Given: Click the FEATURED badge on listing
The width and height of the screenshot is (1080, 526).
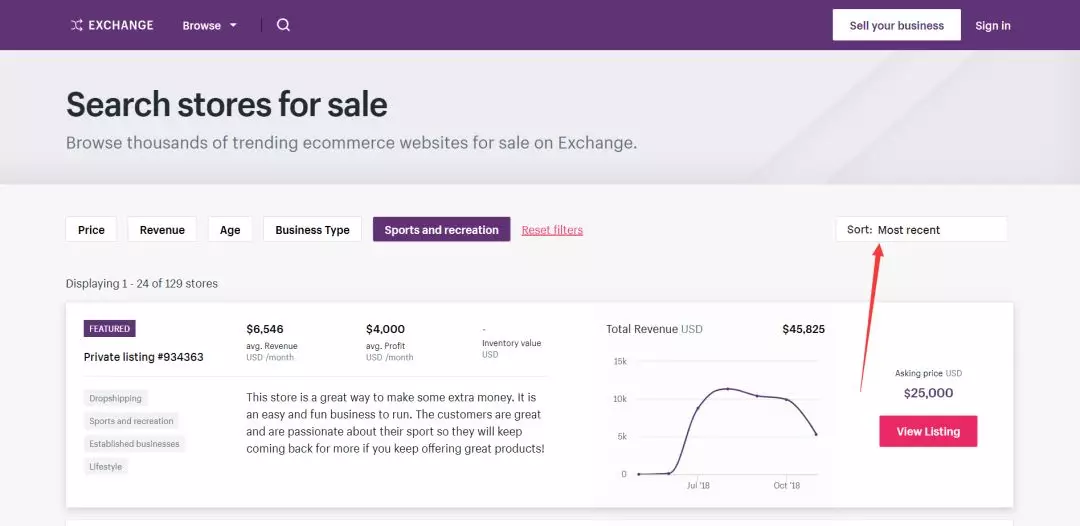Looking at the screenshot, I should (x=109, y=329).
